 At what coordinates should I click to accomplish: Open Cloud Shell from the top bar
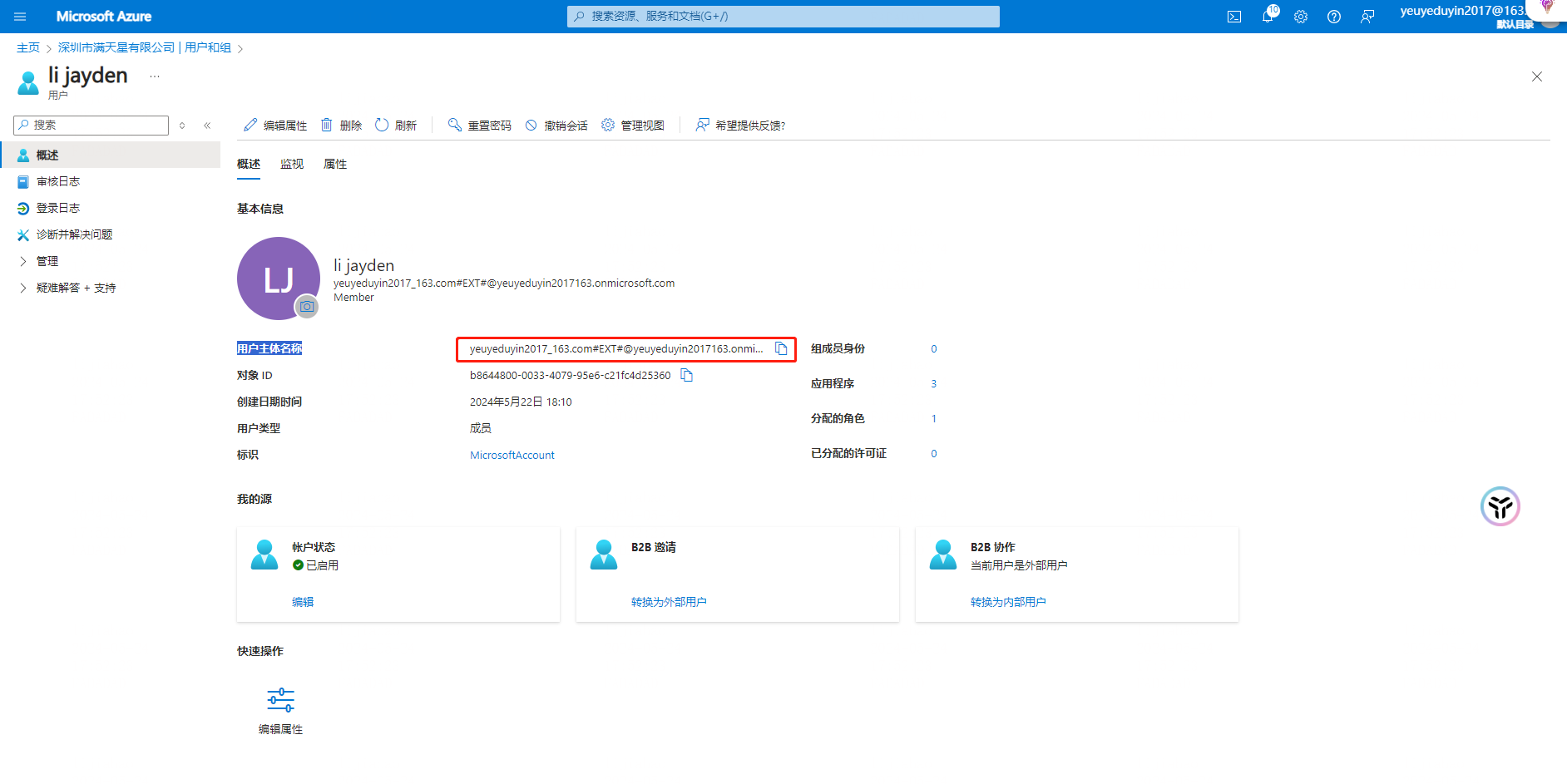click(x=1234, y=17)
